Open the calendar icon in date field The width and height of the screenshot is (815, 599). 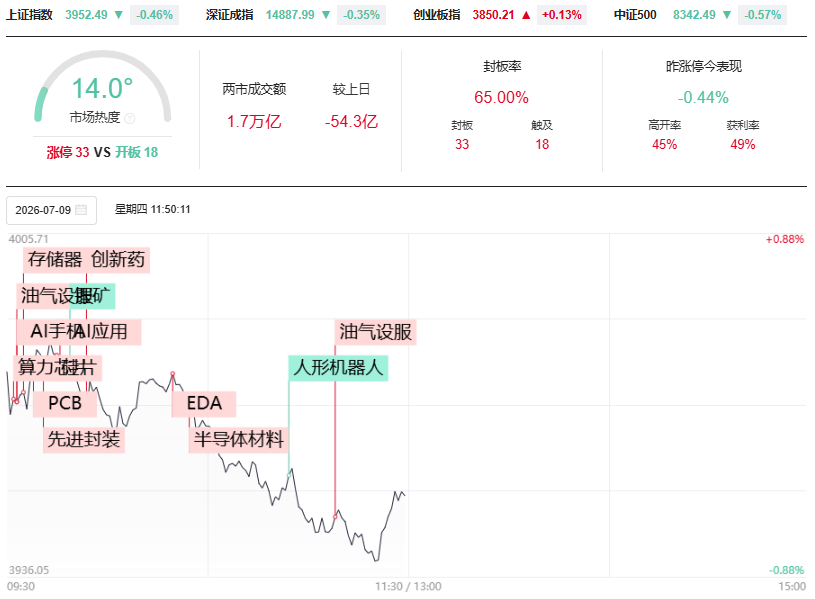81,210
